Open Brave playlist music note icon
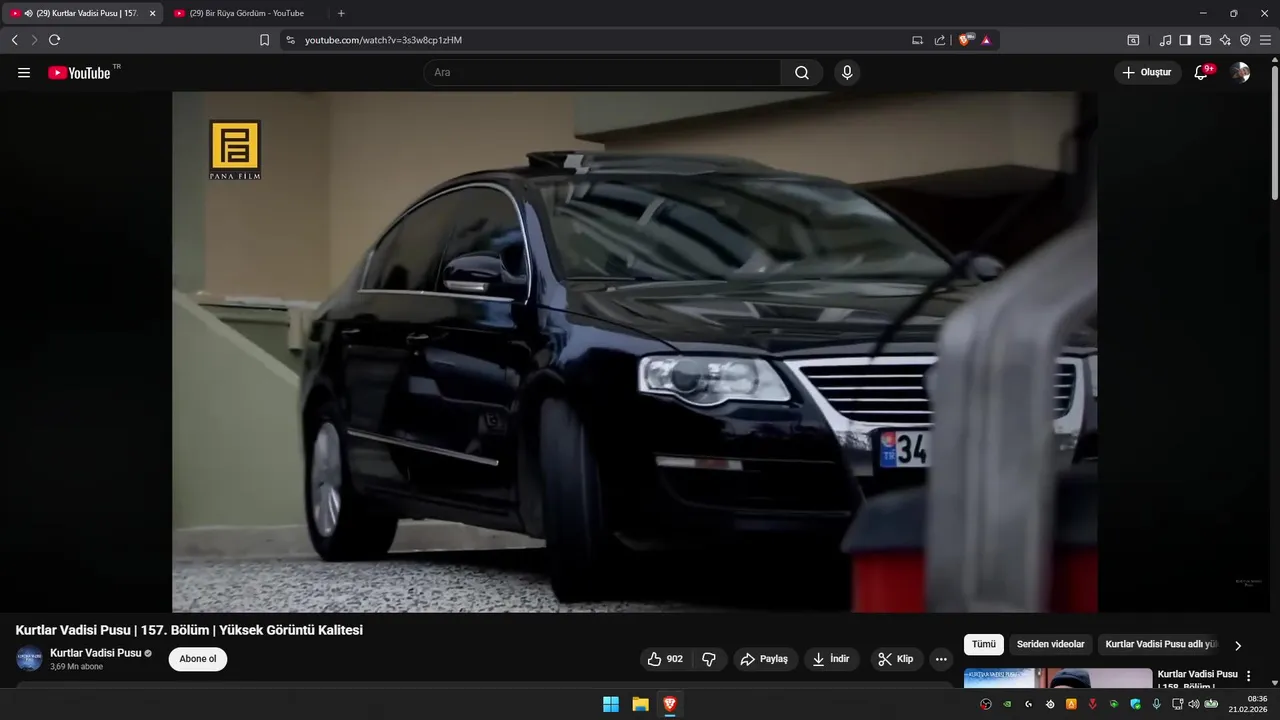The width and height of the screenshot is (1280, 720). 1165,40
